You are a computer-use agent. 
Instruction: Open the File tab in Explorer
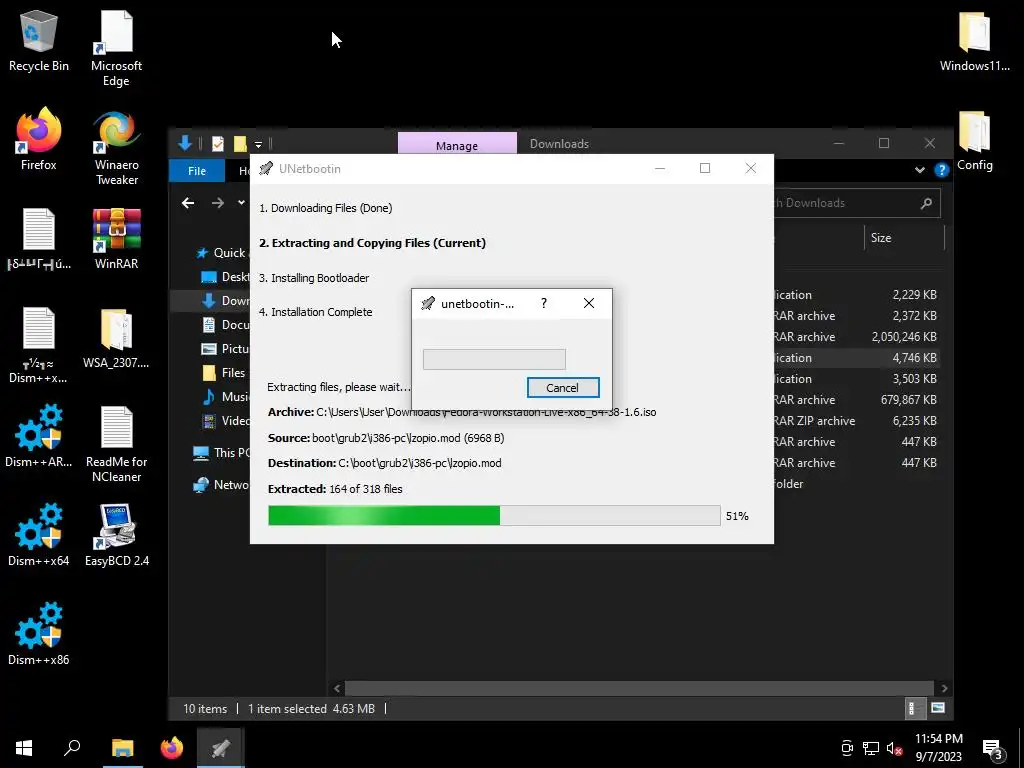(x=197, y=170)
